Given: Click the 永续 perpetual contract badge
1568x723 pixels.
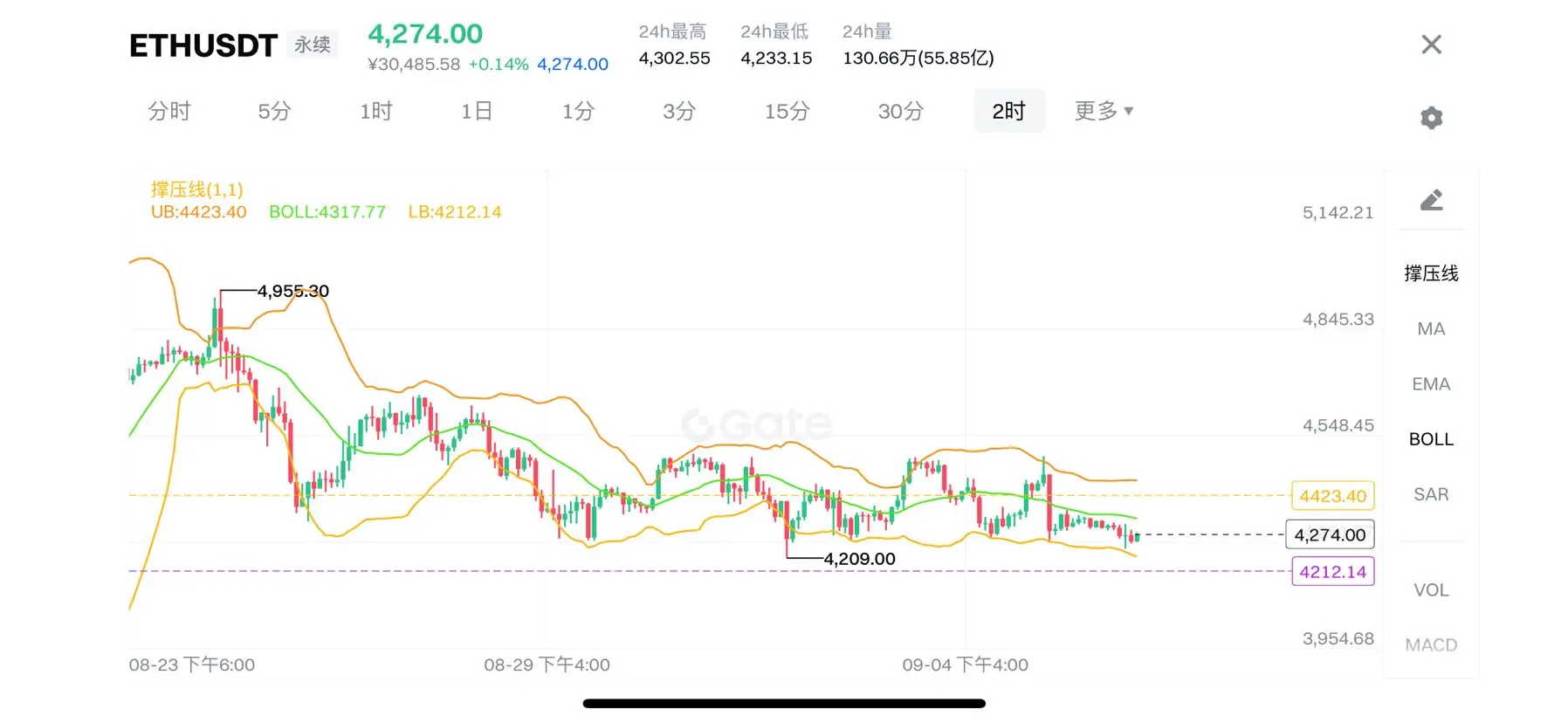Looking at the screenshot, I should [312, 45].
